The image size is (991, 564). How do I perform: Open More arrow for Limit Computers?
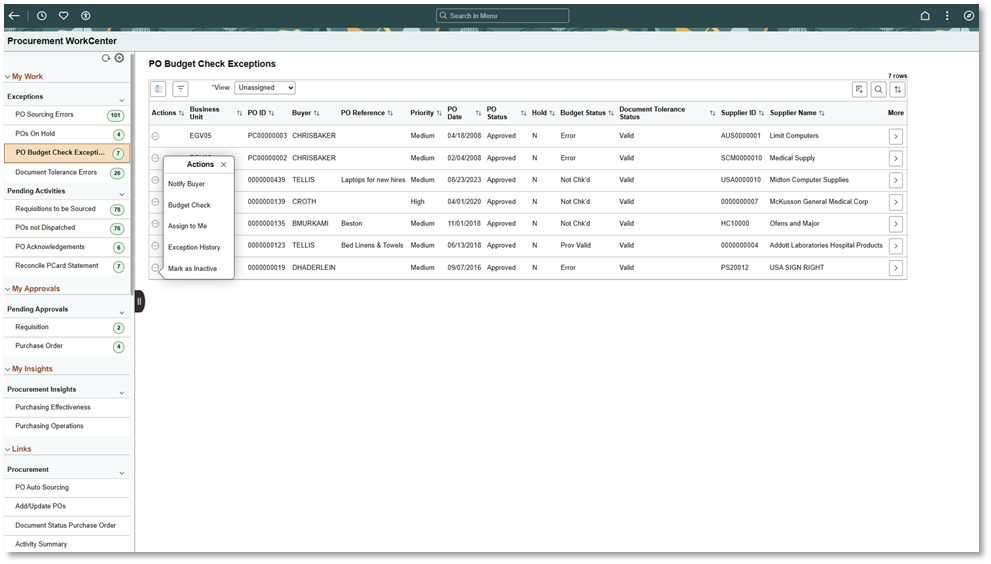pos(896,137)
